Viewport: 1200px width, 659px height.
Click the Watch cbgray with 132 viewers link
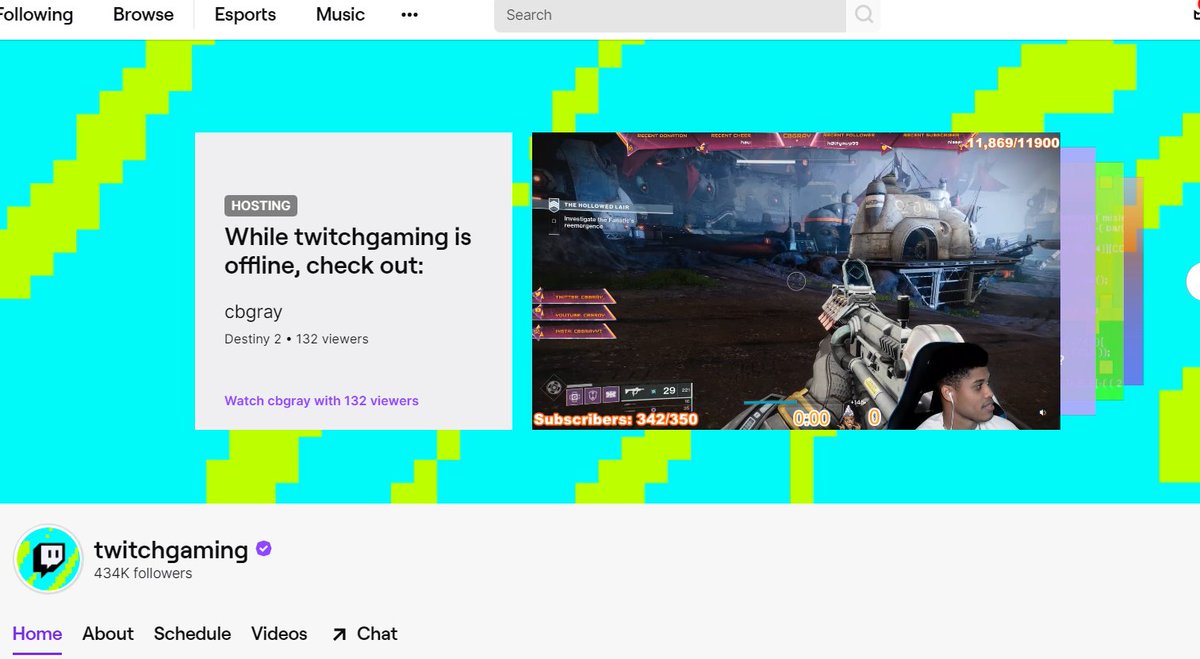321,401
